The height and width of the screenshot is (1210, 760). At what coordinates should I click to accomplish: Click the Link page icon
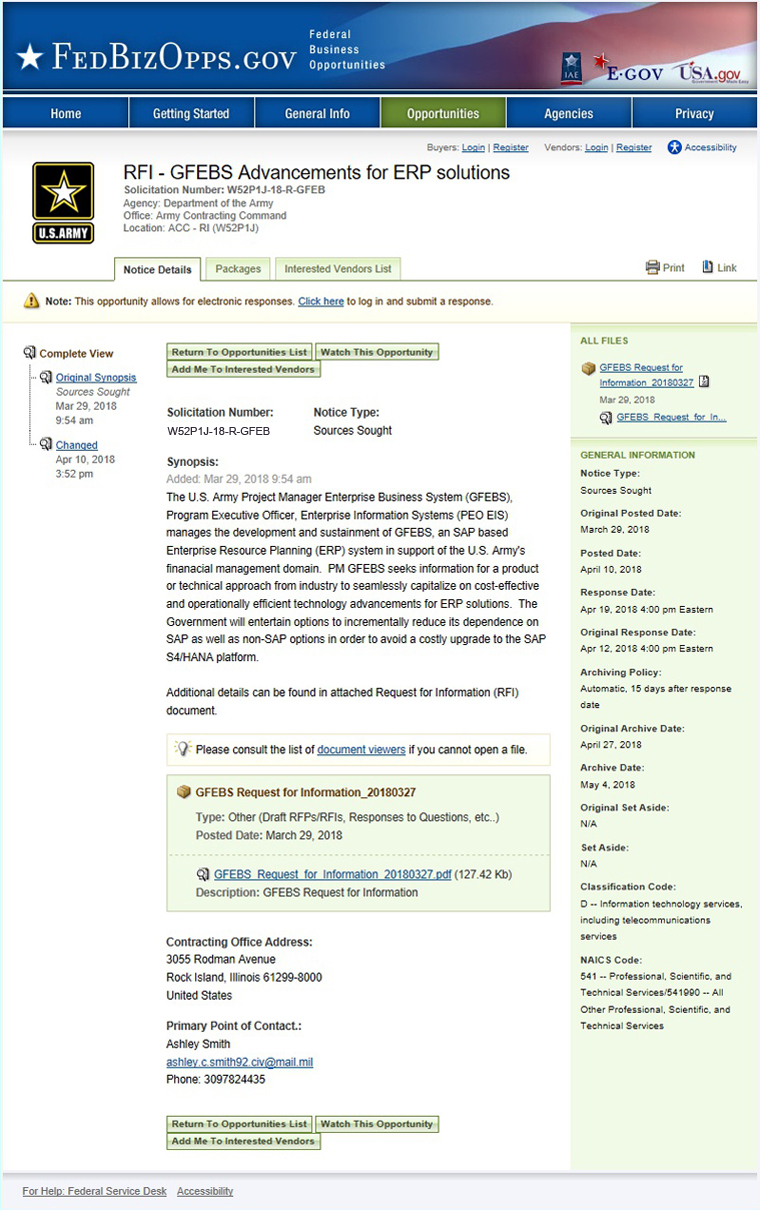[x=708, y=267]
